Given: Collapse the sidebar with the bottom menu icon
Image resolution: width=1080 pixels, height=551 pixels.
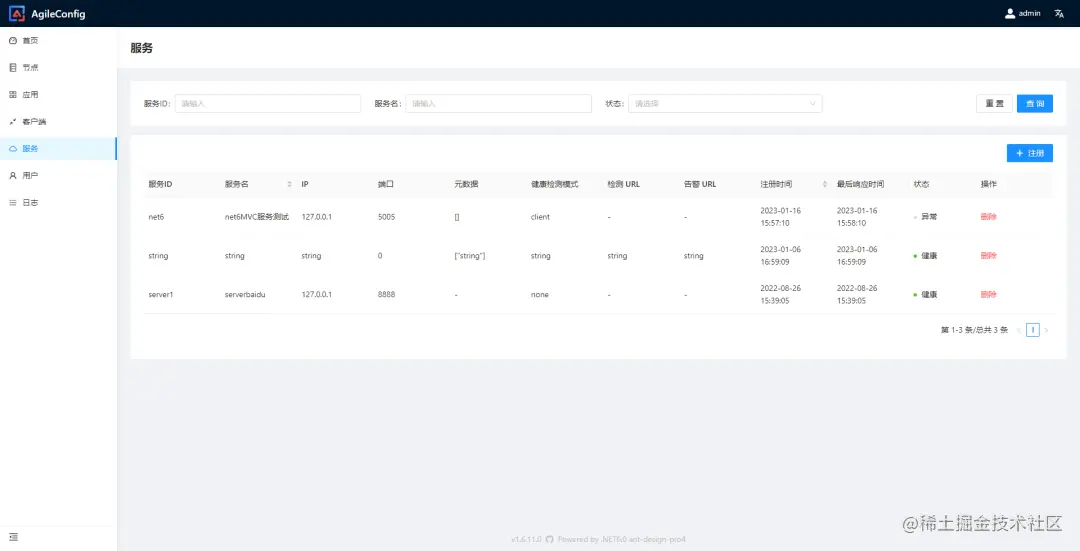Looking at the screenshot, I should pyautogui.click(x=13, y=537).
